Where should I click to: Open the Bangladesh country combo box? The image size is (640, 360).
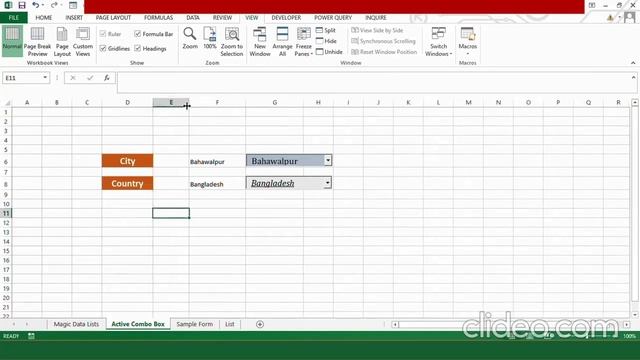tap(328, 183)
